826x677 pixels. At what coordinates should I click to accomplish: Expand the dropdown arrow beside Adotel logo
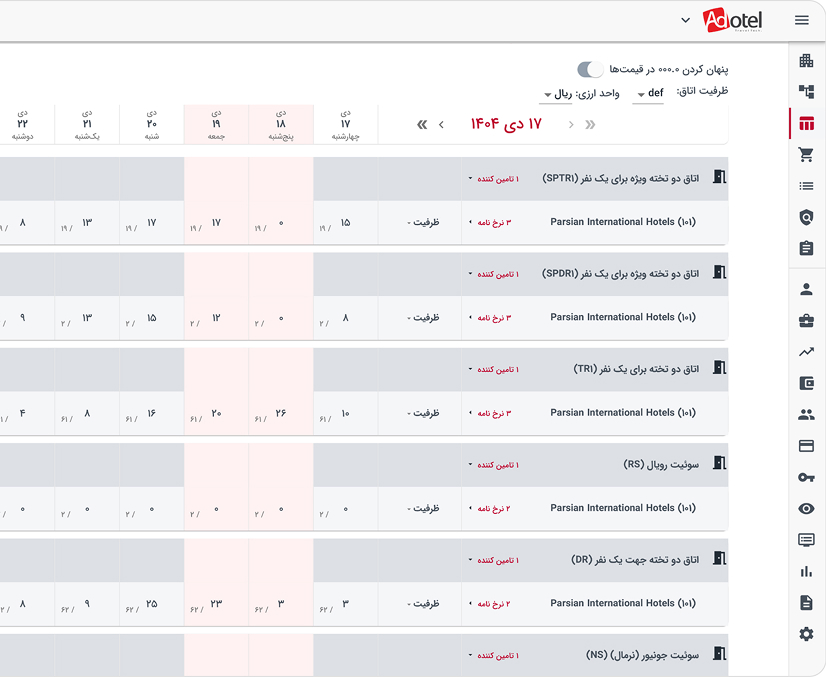(x=685, y=20)
